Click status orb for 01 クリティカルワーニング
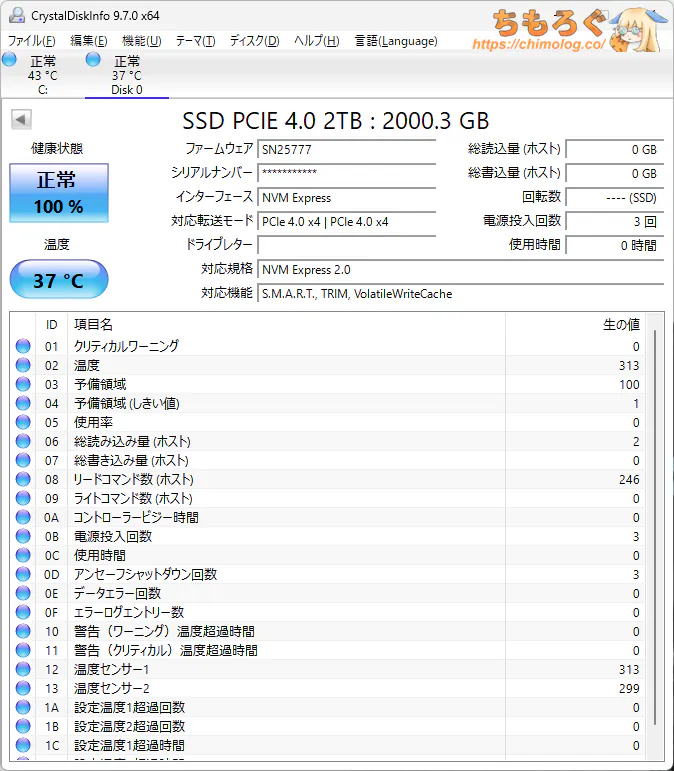Screen dimensions: 674x771 (x=23, y=346)
